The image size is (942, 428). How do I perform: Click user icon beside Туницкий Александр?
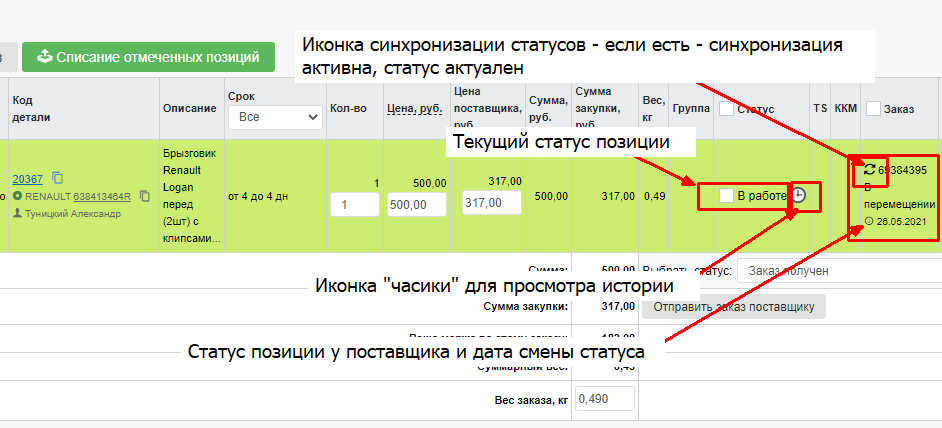[x=17, y=213]
